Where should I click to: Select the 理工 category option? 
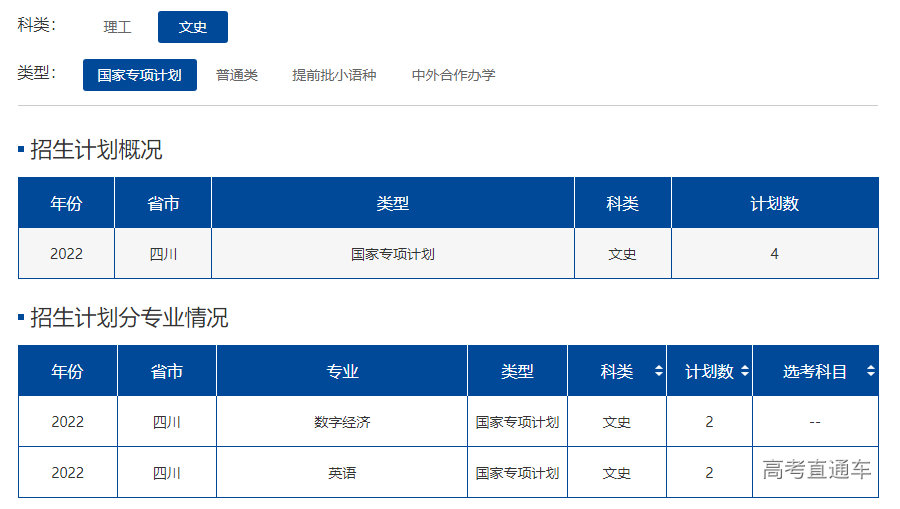117,27
